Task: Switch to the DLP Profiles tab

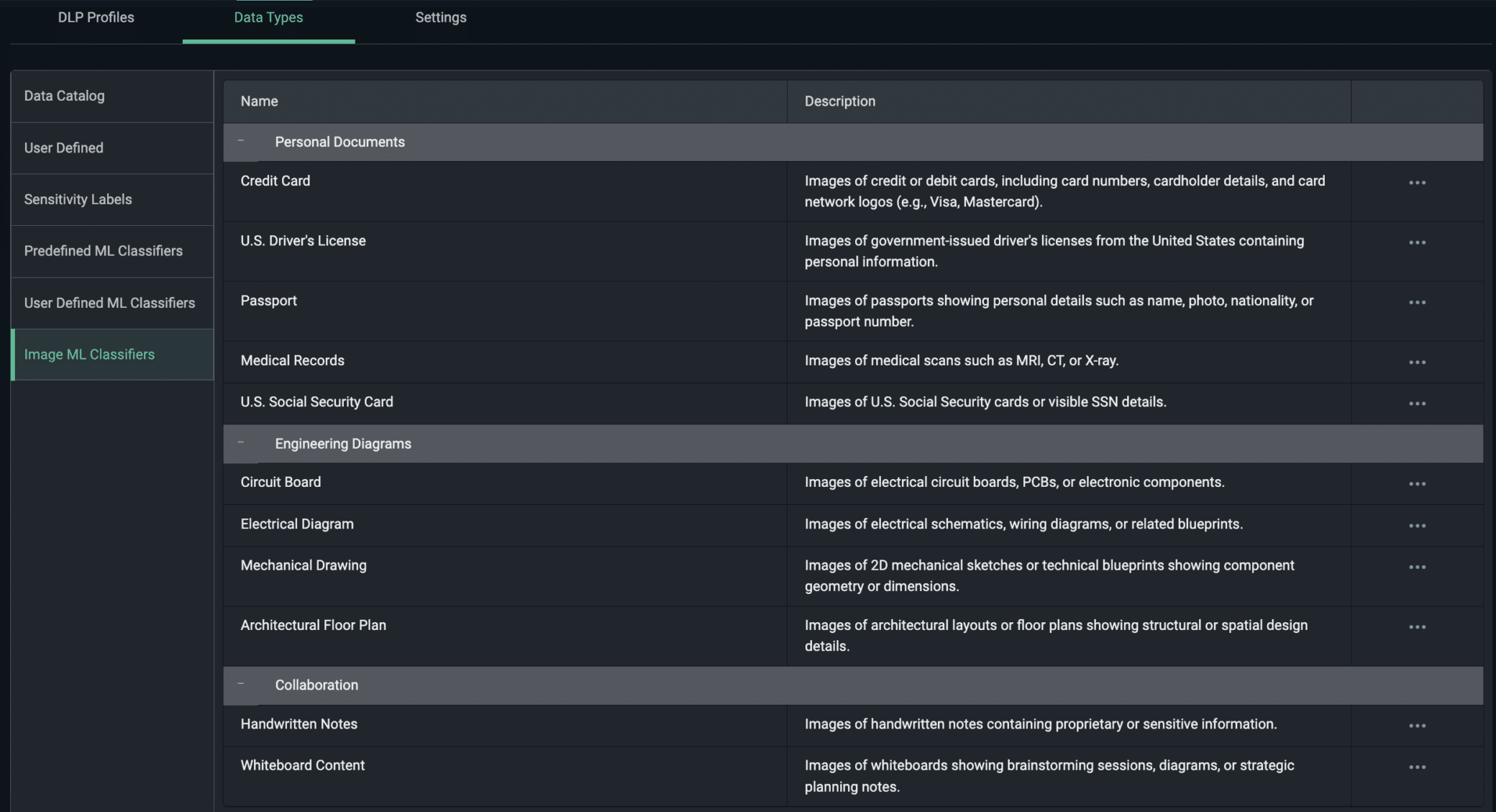Action: click(x=96, y=18)
